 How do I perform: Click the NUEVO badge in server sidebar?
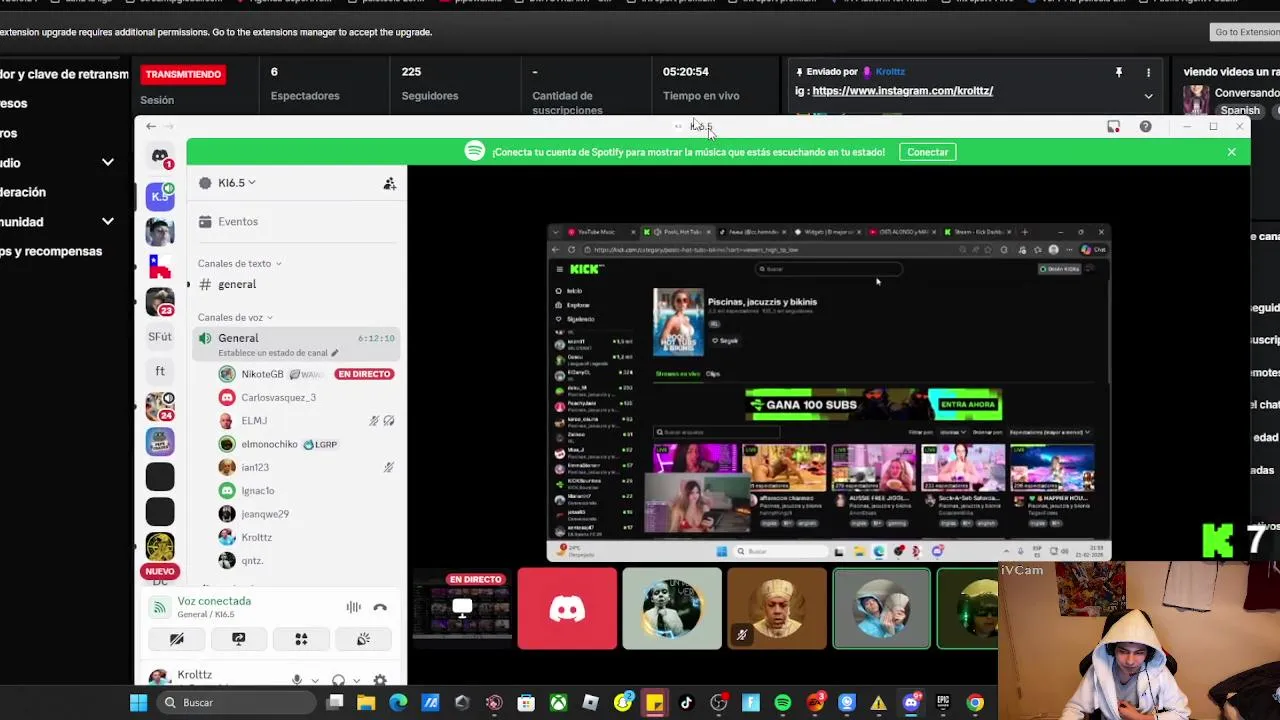(160, 571)
